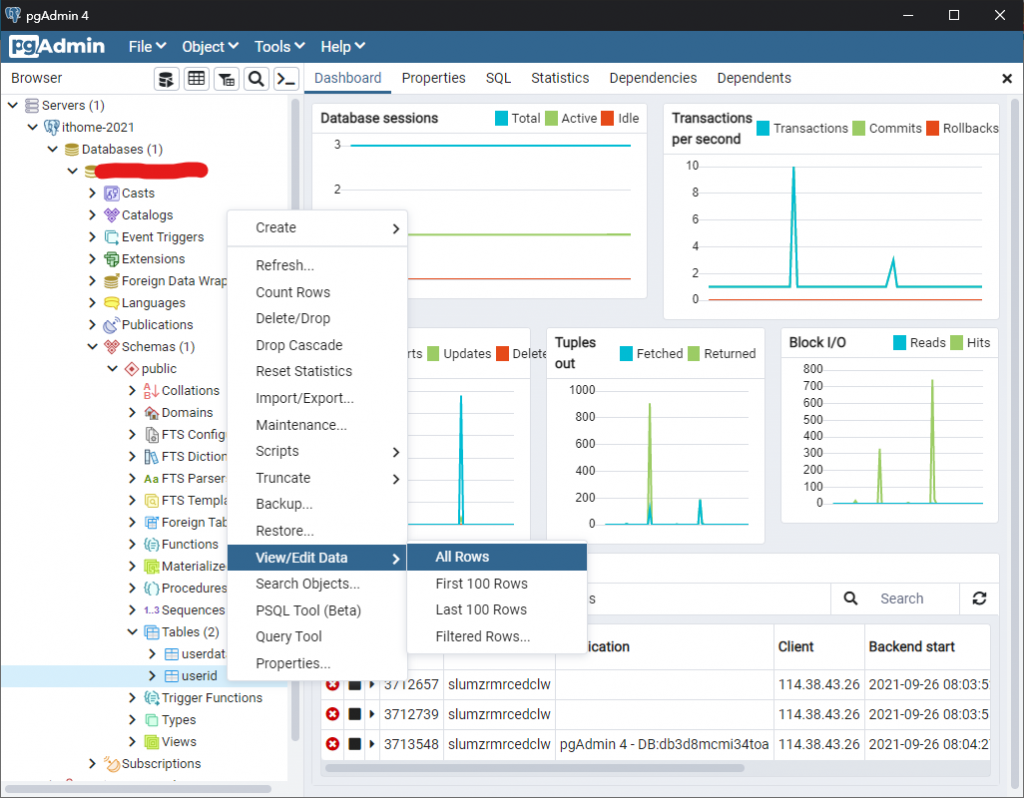Click the pgAdmin logo
Image resolution: width=1024 pixels, height=798 pixels.
pos(57,46)
